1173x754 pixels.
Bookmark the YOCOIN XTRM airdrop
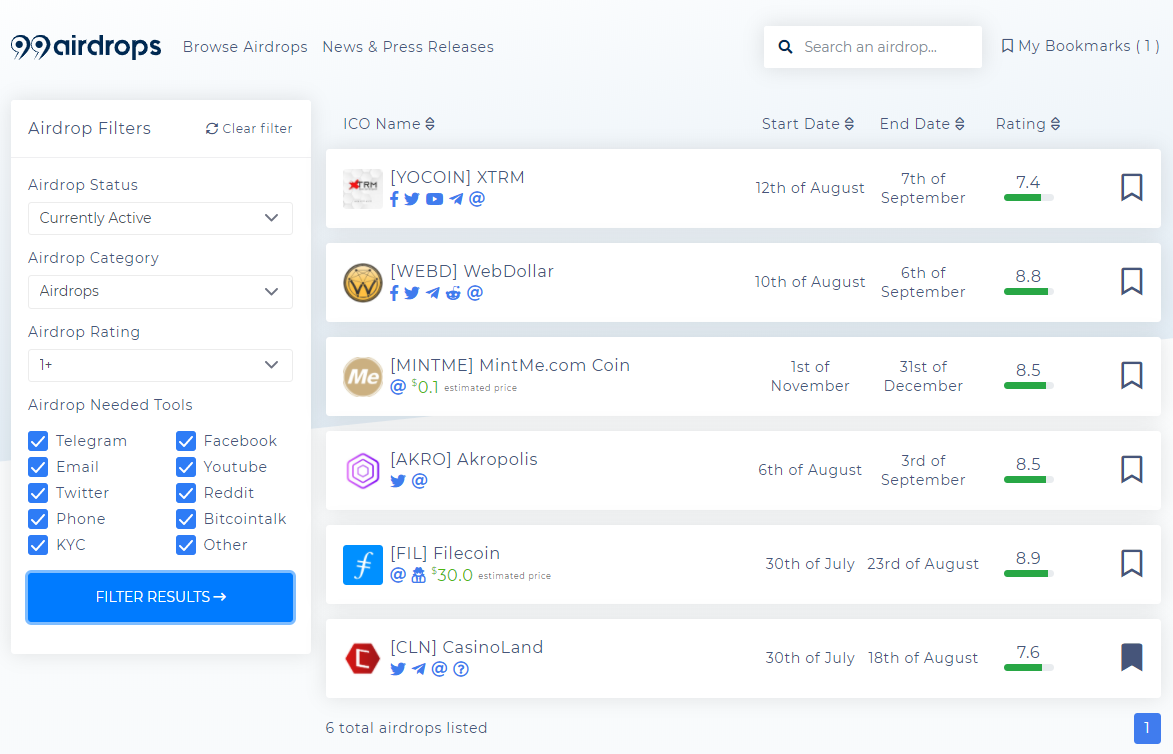point(1131,188)
